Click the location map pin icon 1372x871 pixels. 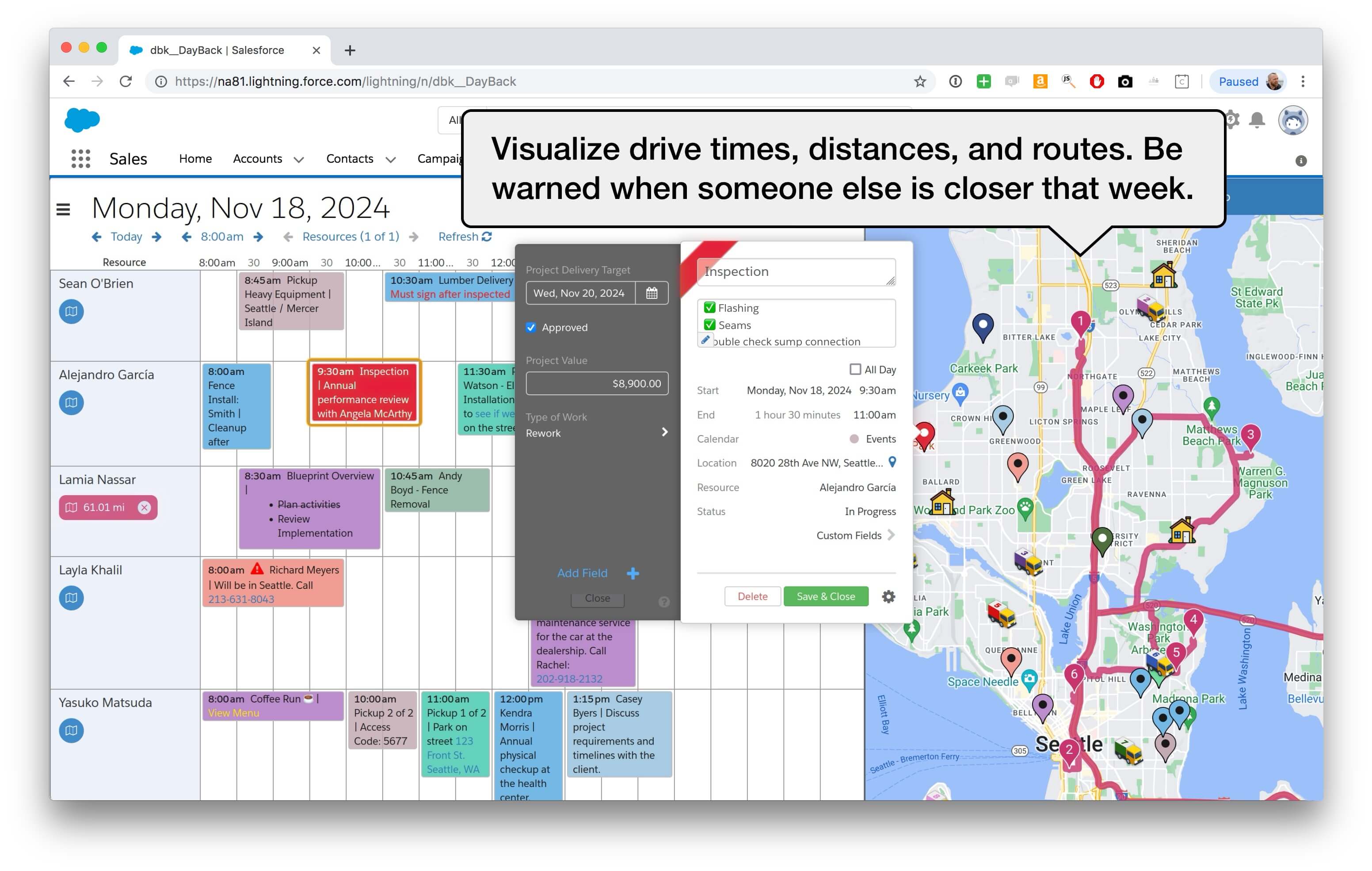point(892,462)
